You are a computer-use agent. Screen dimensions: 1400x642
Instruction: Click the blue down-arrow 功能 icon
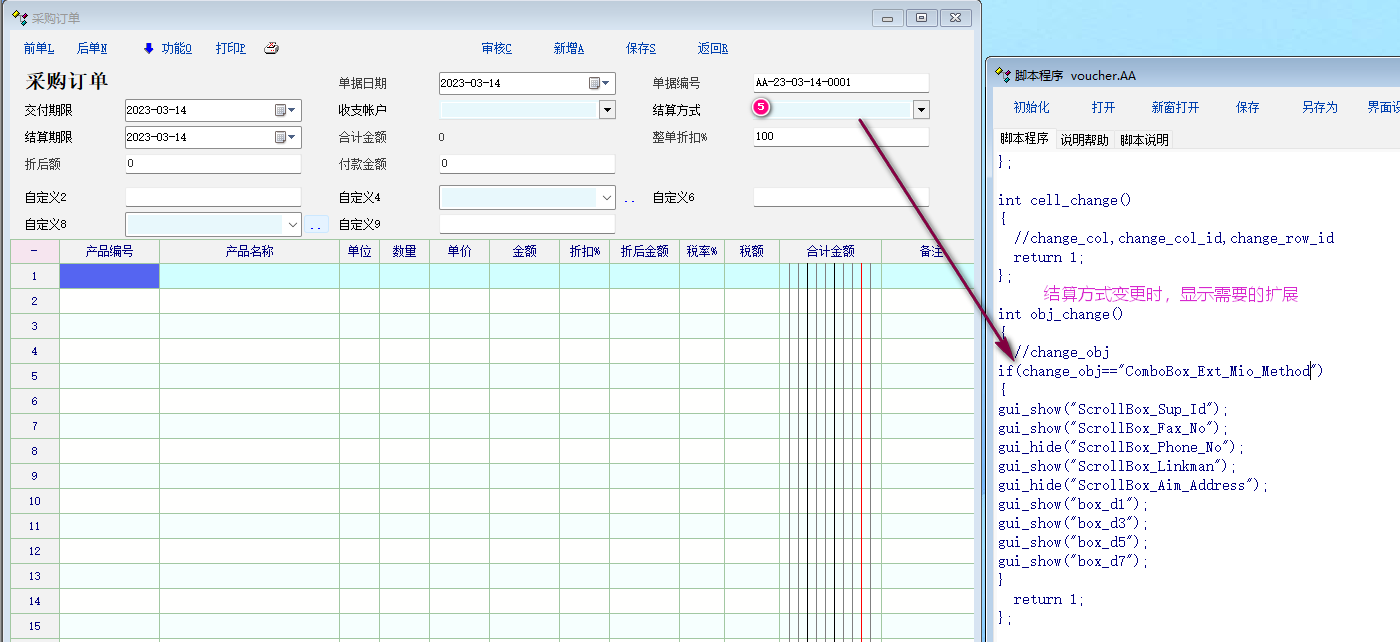[149, 49]
